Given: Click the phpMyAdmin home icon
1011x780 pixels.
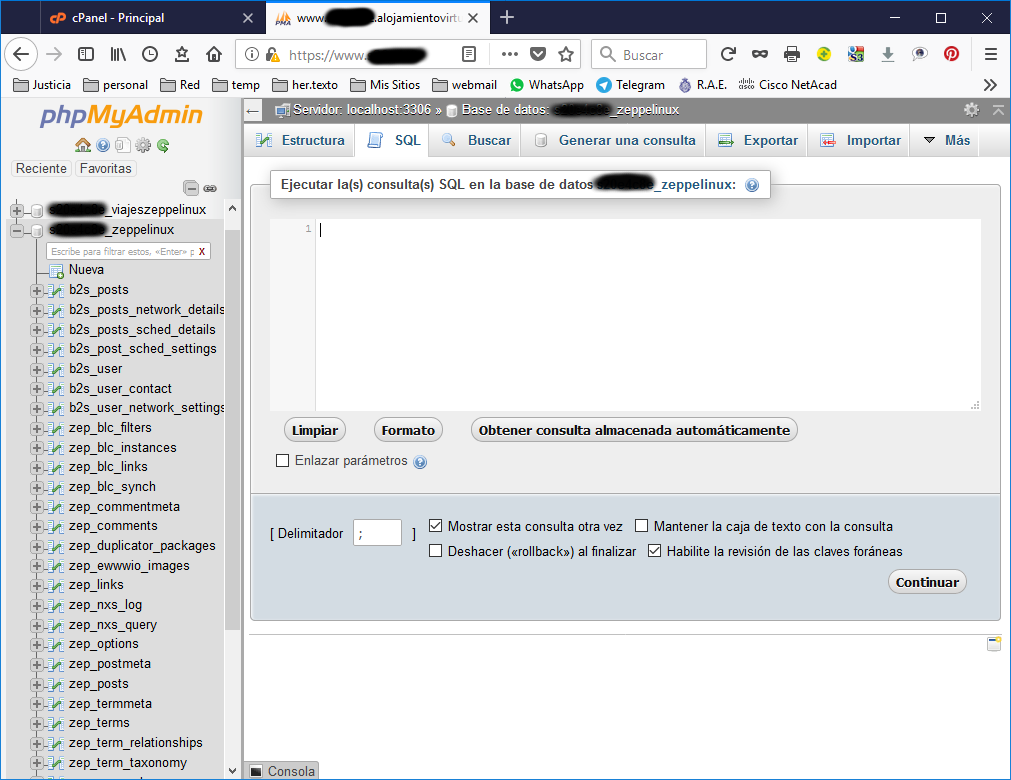Looking at the screenshot, I should tap(83, 146).
